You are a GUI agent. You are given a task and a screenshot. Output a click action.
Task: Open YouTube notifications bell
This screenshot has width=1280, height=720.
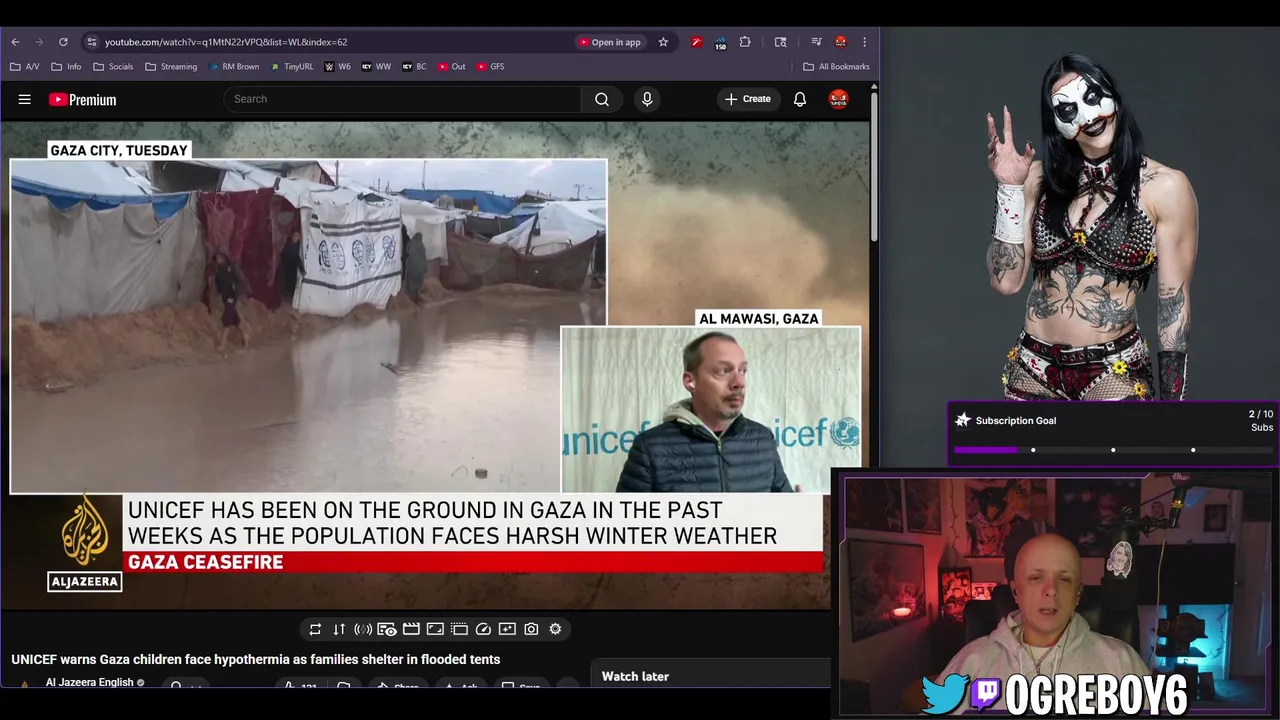tap(800, 99)
